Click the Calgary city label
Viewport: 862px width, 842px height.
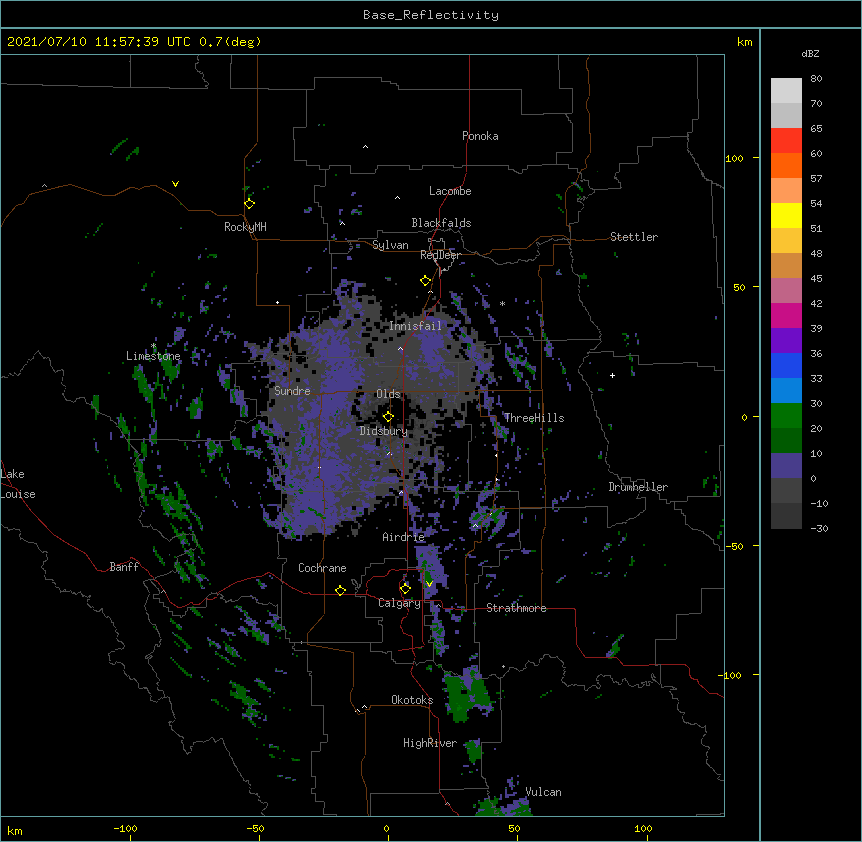tap(400, 603)
